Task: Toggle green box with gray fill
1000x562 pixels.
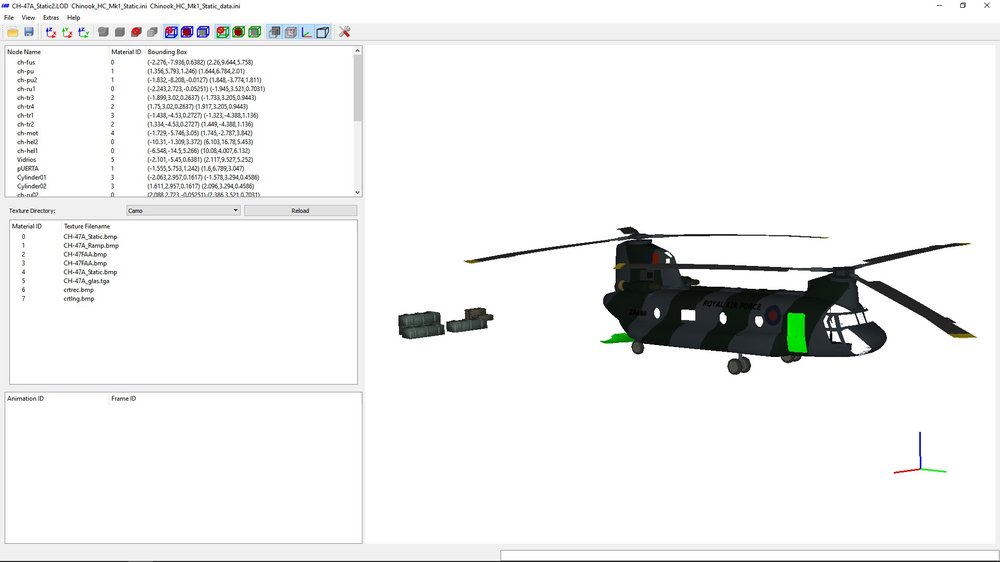Action: click(254, 32)
